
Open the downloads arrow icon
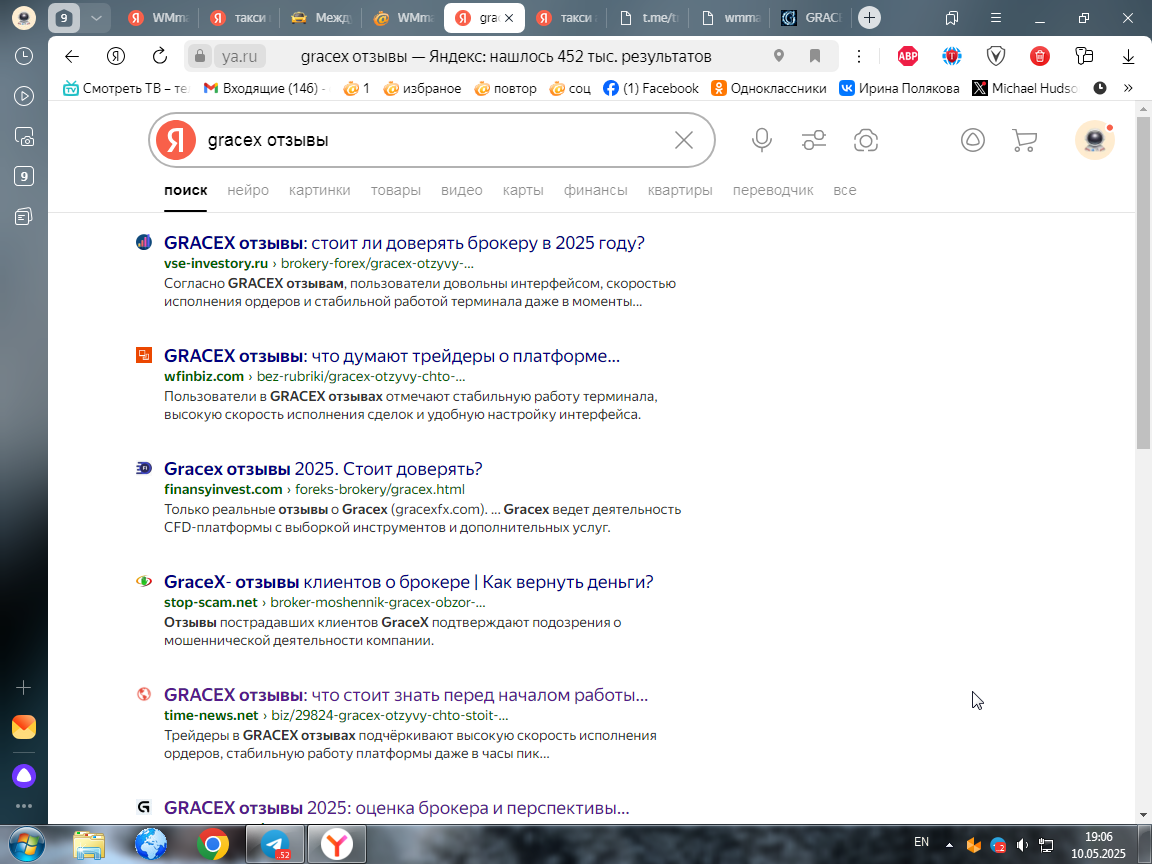pyautogui.click(x=1128, y=57)
